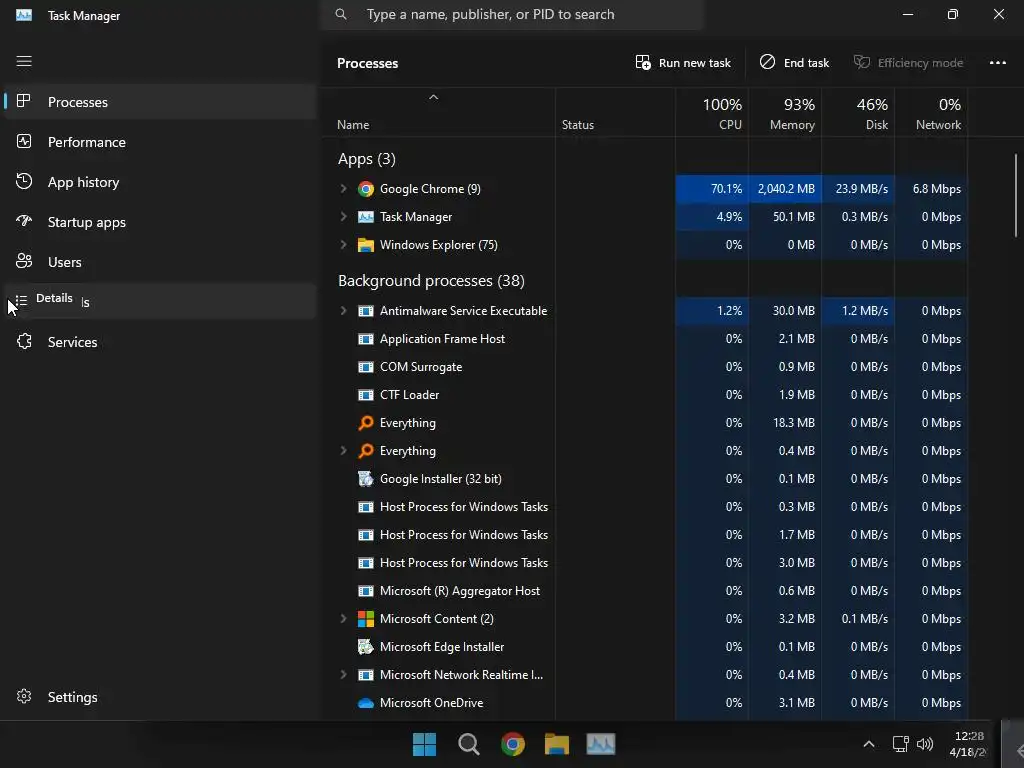Open the hamburger navigation menu
Viewport: 1024px width, 768px height.
(24, 61)
